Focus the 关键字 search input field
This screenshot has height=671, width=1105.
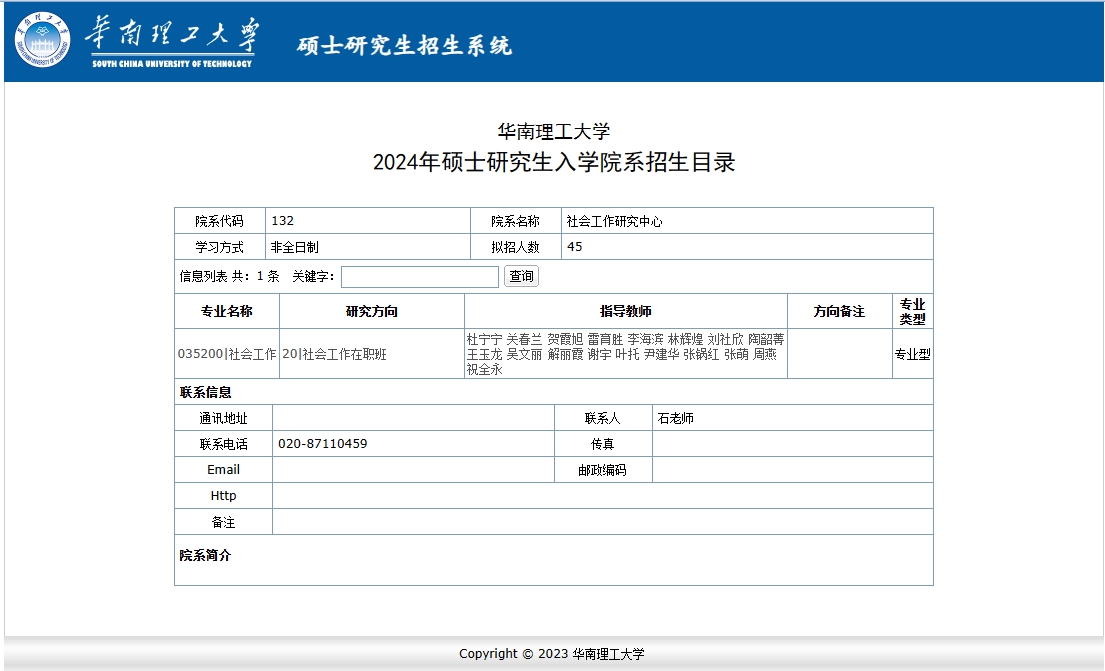point(420,276)
